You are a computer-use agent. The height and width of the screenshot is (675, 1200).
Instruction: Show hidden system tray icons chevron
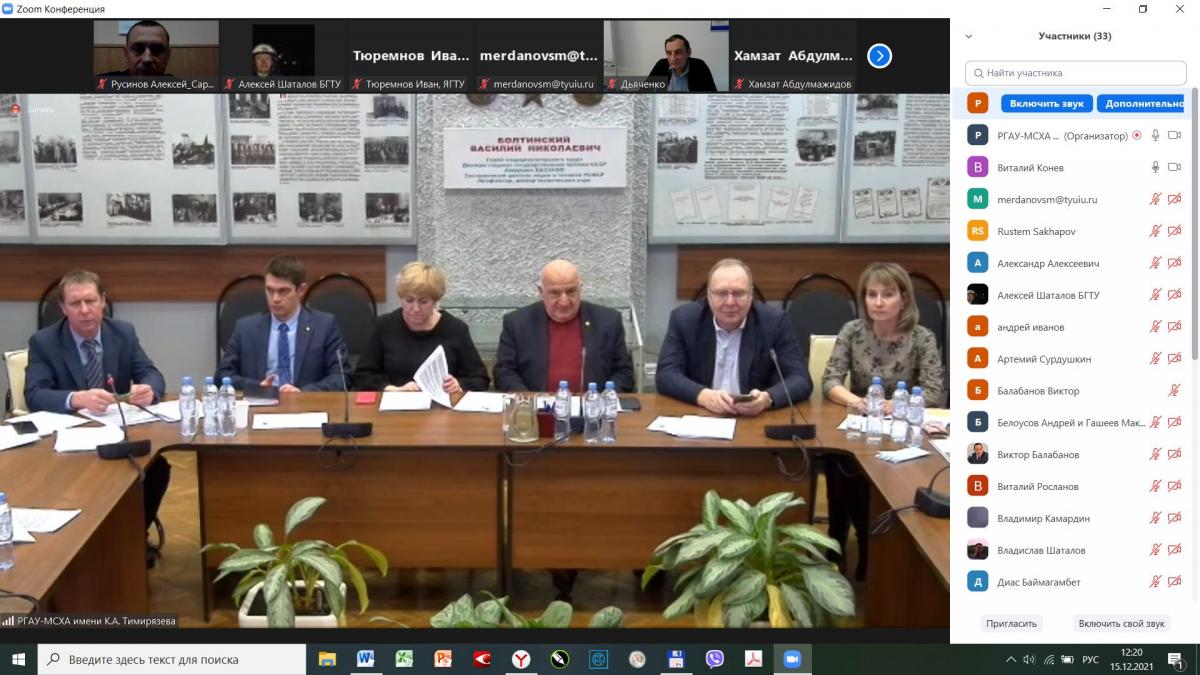point(1012,659)
